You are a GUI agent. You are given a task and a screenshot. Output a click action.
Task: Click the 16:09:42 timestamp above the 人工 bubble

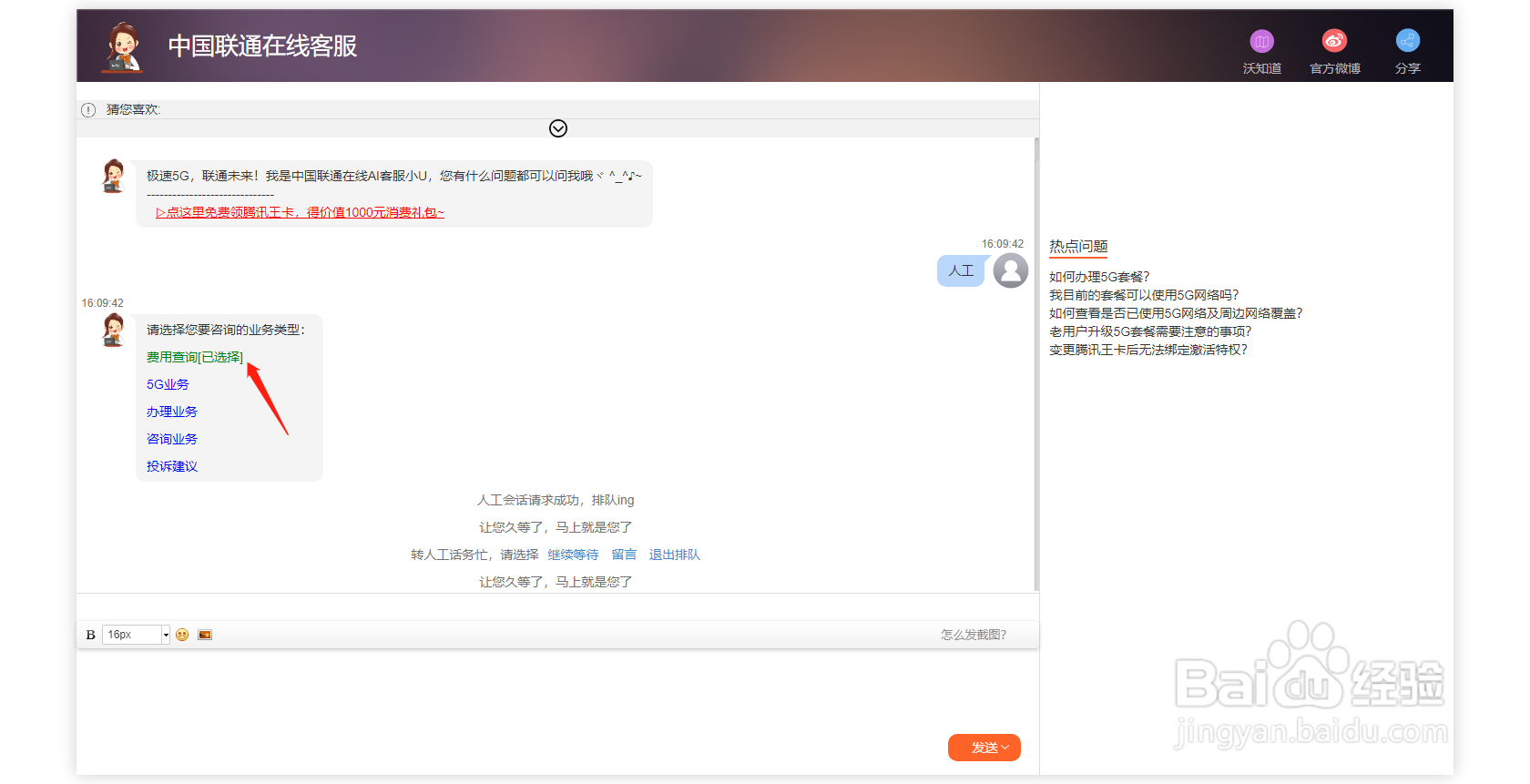pos(1003,244)
